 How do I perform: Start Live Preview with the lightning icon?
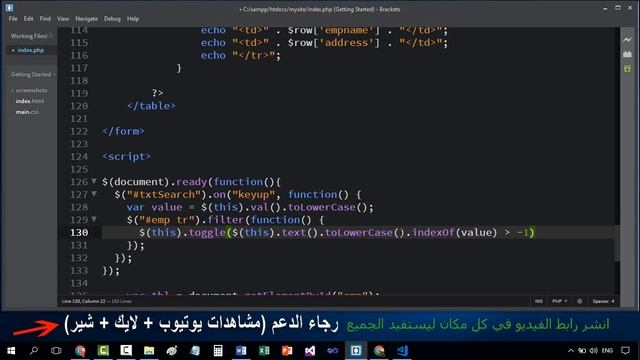tap(627, 40)
